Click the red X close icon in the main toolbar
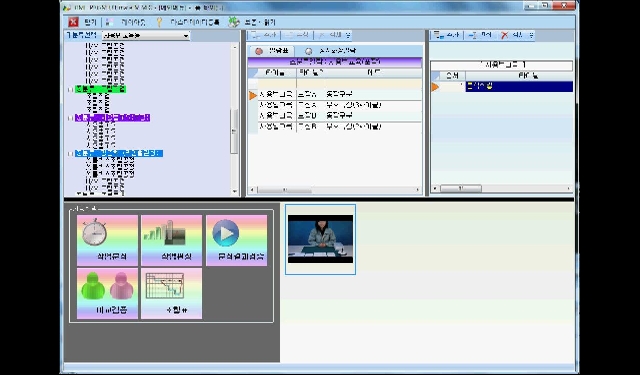Image resolution: width=640 pixels, height=375 pixels. [x=73, y=22]
